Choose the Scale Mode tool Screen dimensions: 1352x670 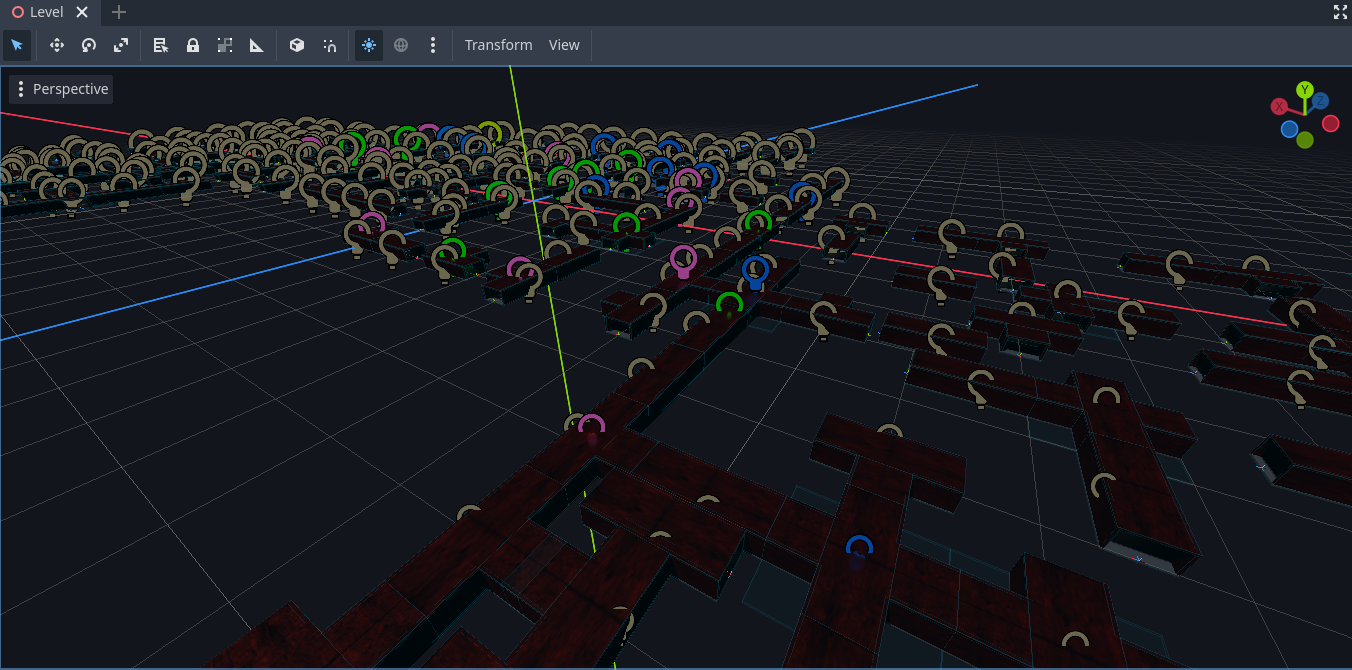121,45
